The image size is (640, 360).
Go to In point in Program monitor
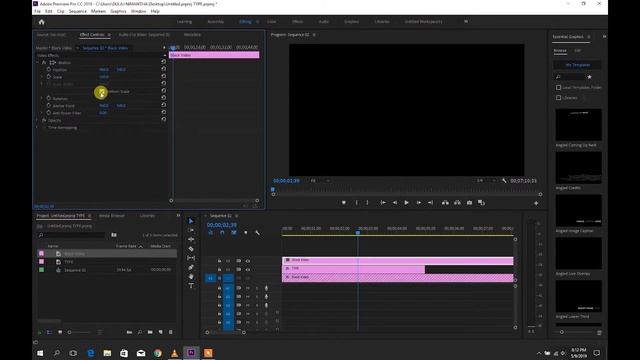tap(383, 202)
